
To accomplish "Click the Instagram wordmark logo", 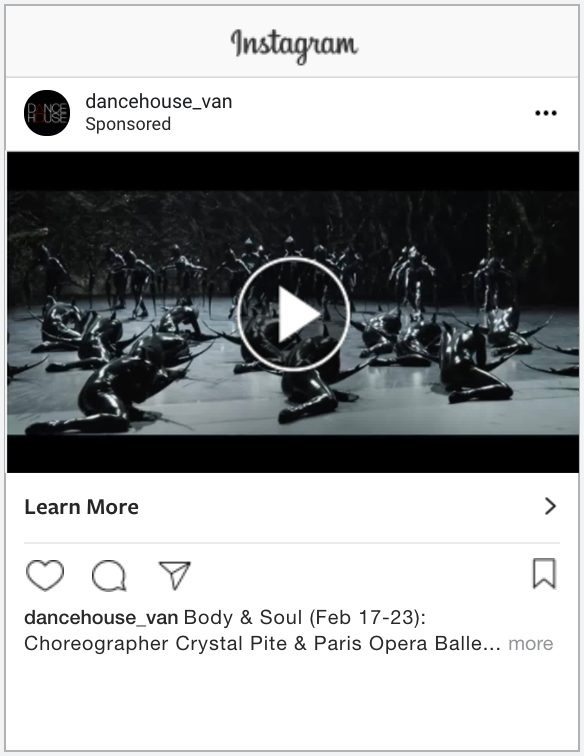I will 294,45.
